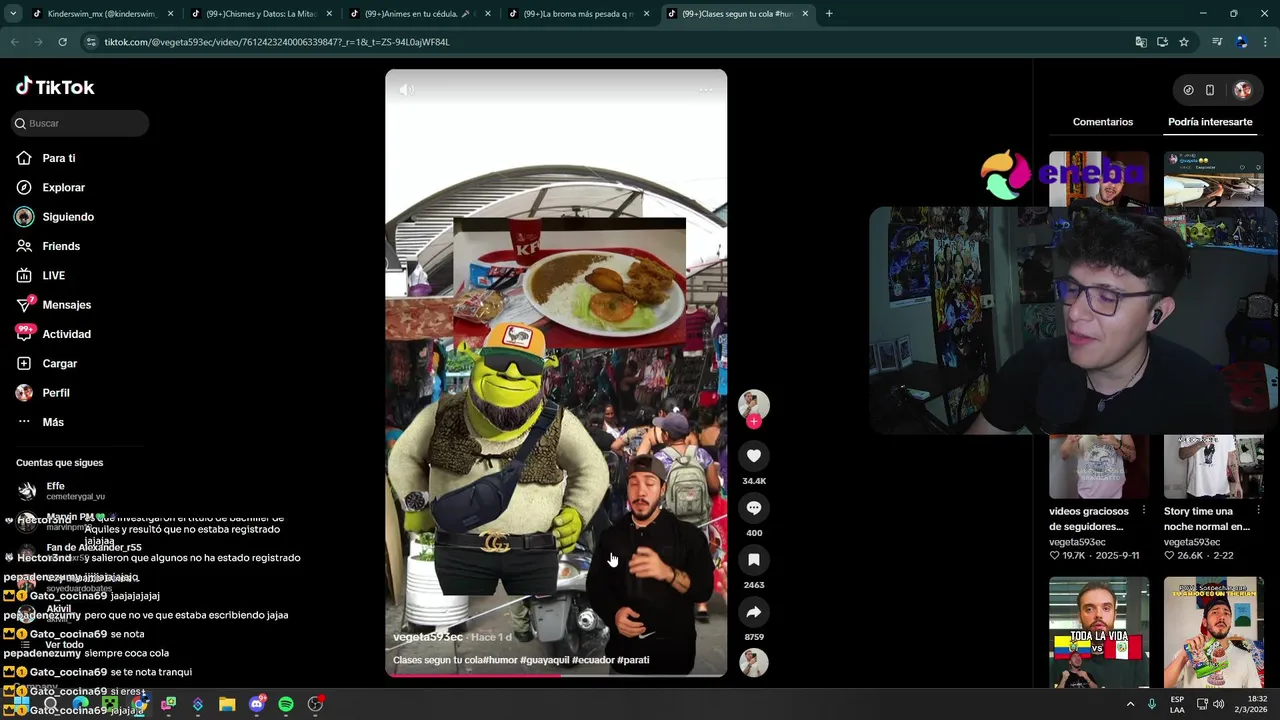Click the #guayaquil hashtag in the caption
Viewport: 1280px width, 720px height.
coord(545,660)
